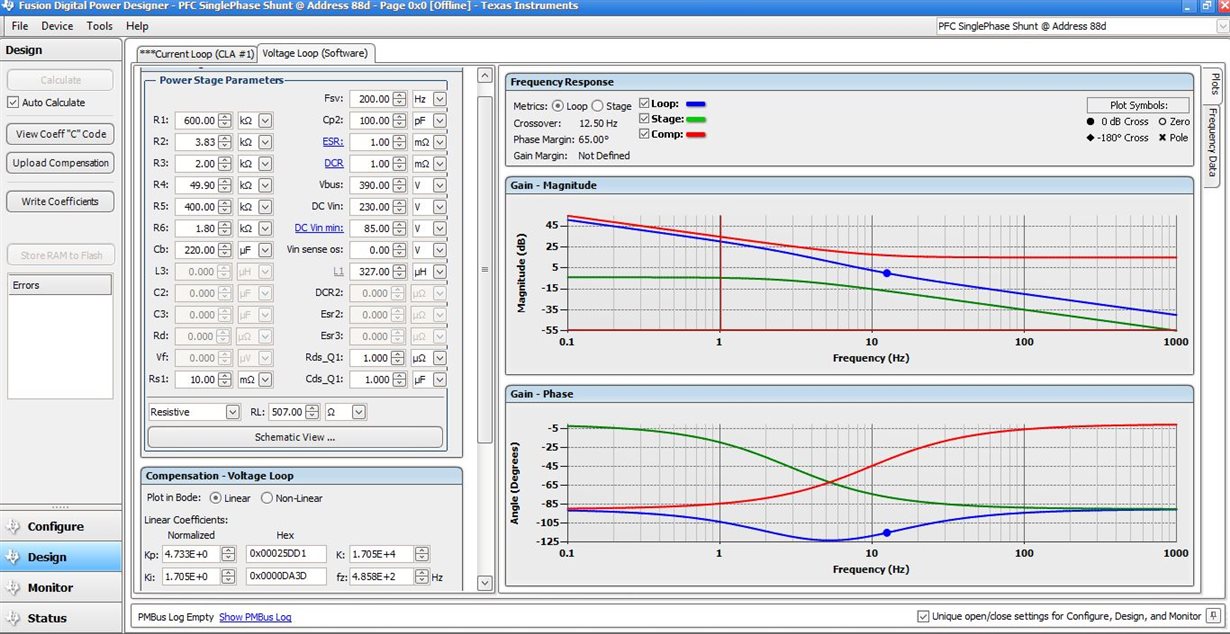1230x634 pixels.
Task: Switch to the Current Loop (CLA #1) tab
Action: coord(197,54)
